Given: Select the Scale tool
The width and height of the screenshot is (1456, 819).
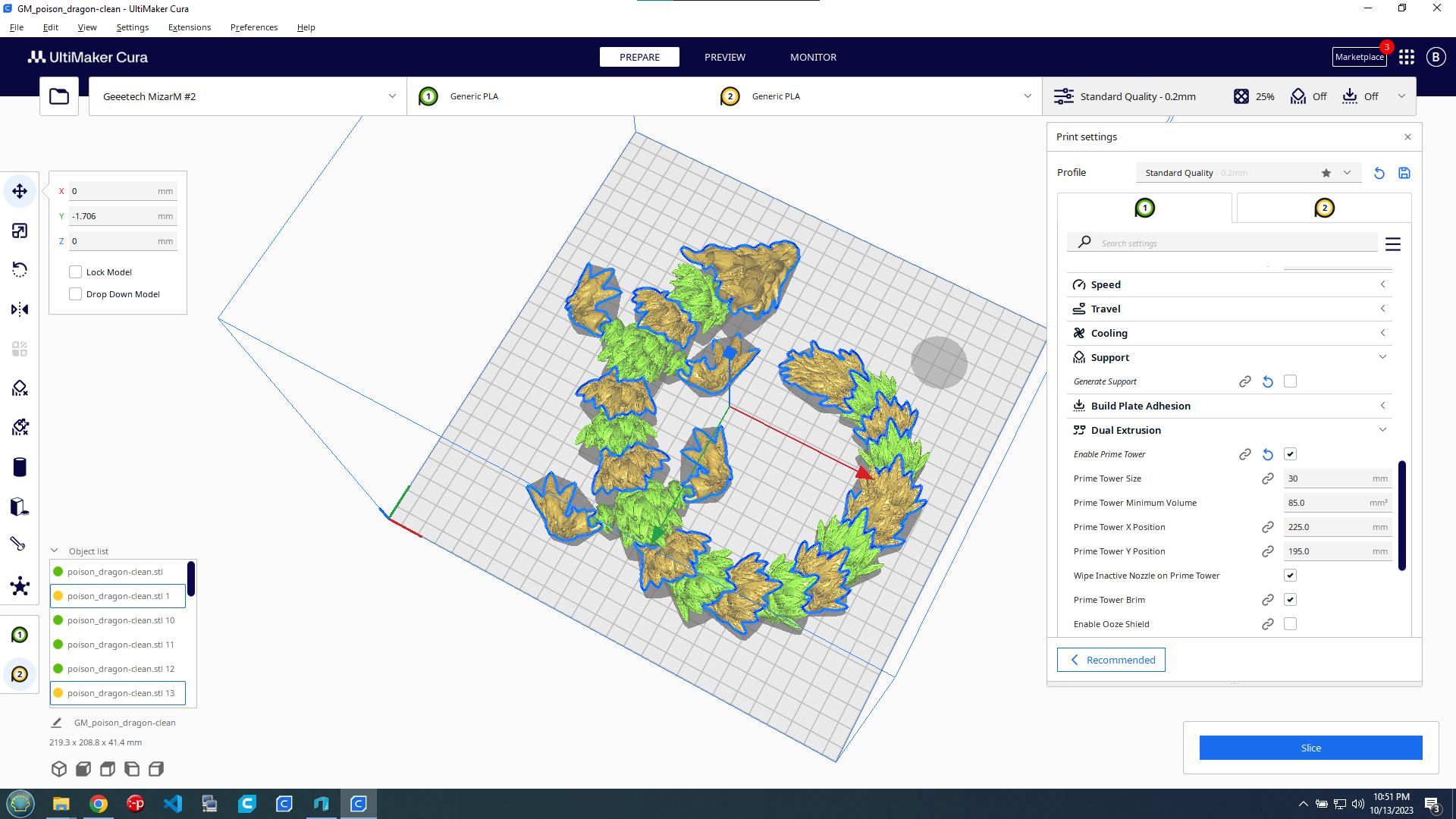Looking at the screenshot, I should [x=20, y=231].
